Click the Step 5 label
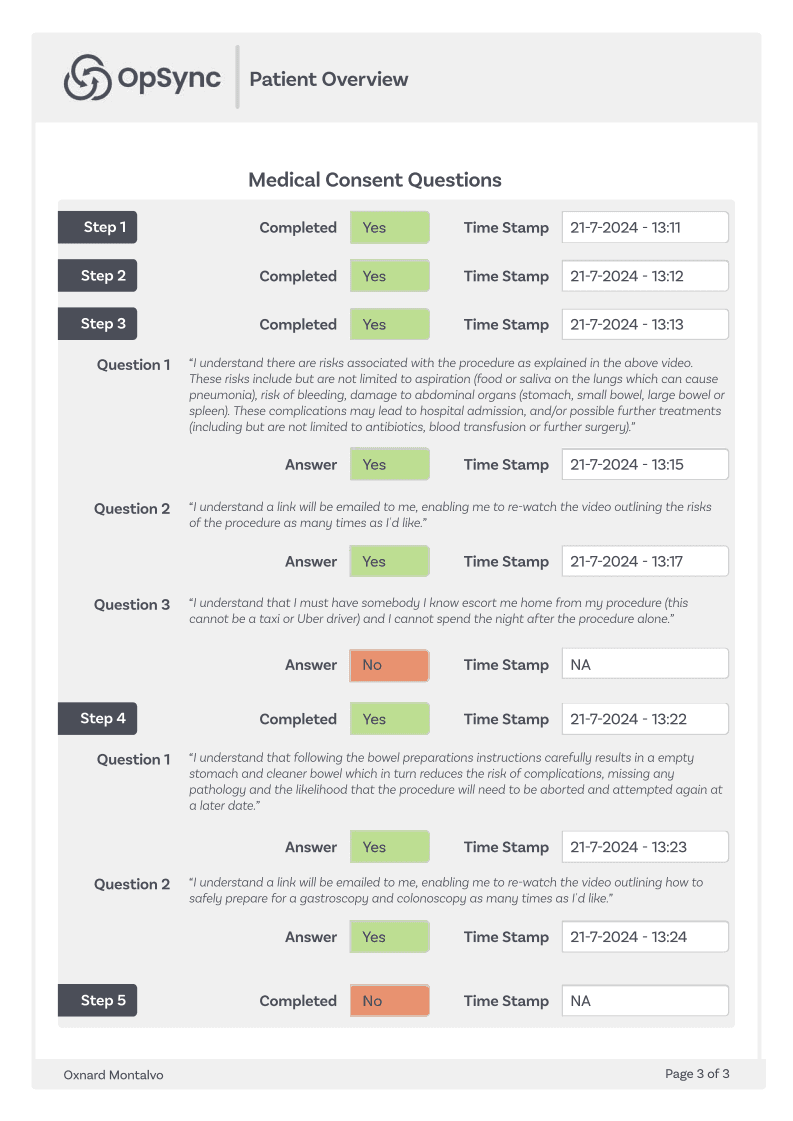 coord(97,1001)
